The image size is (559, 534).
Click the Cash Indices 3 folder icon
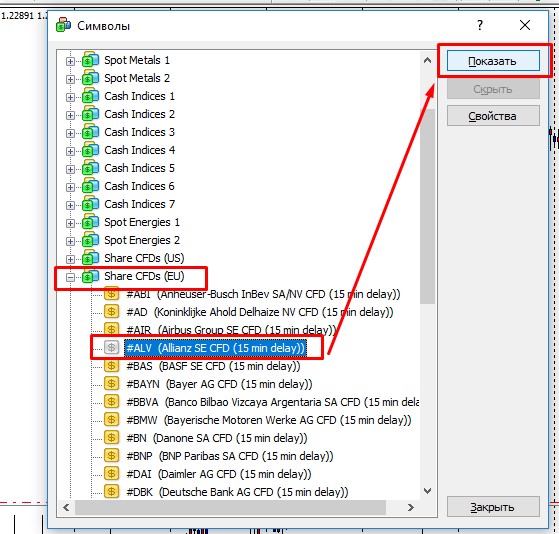90,132
